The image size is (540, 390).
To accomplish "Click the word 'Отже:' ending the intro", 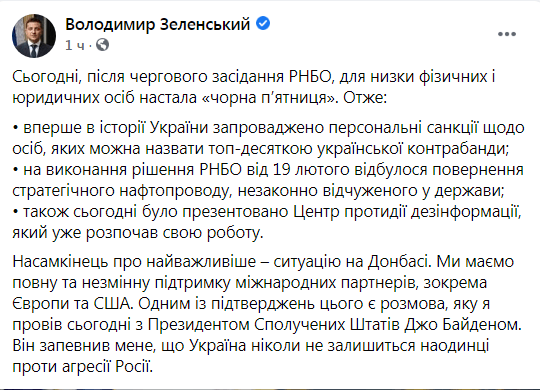I will 365,98.
